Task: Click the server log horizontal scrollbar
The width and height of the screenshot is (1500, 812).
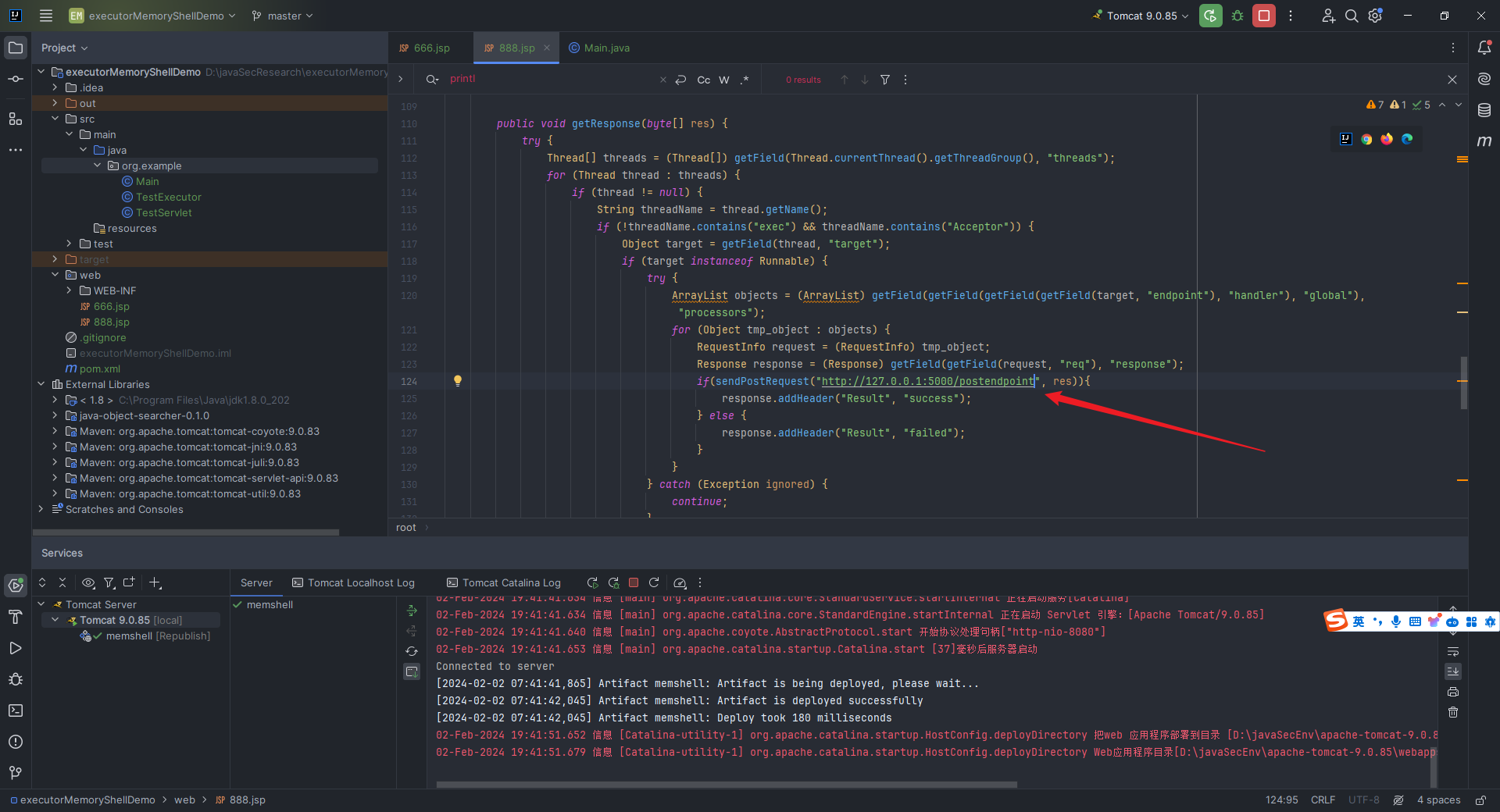Action: pyautogui.click(x=727, y=785)
